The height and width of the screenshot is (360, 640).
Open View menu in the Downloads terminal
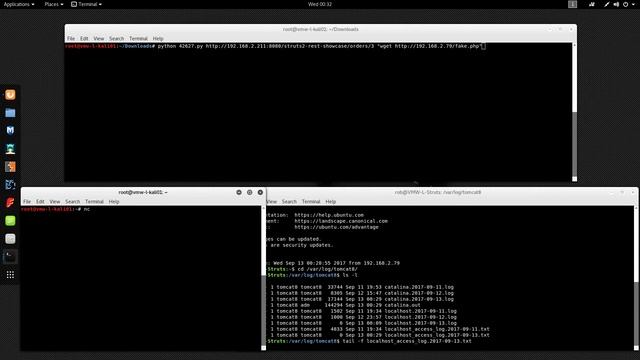click(99, 38)
